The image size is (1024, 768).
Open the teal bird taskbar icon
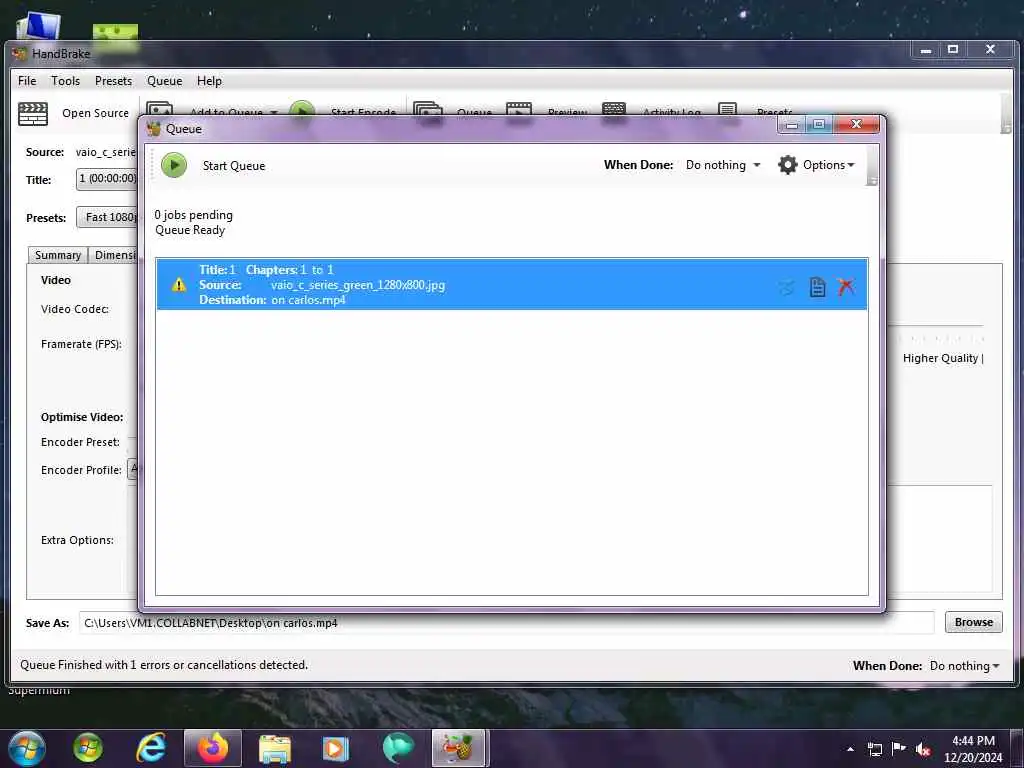point(398,748)
